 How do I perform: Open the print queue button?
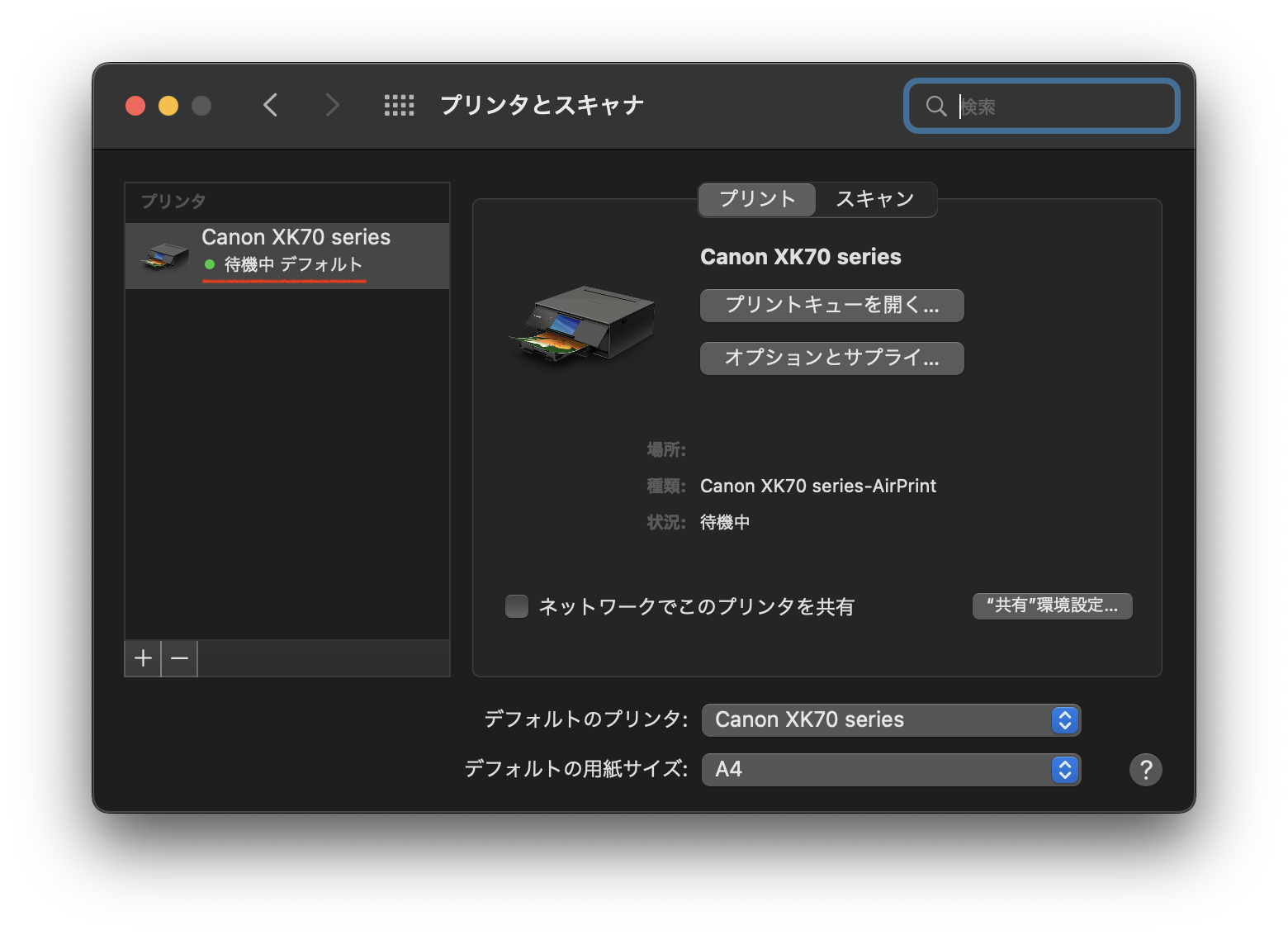(831, 306)
